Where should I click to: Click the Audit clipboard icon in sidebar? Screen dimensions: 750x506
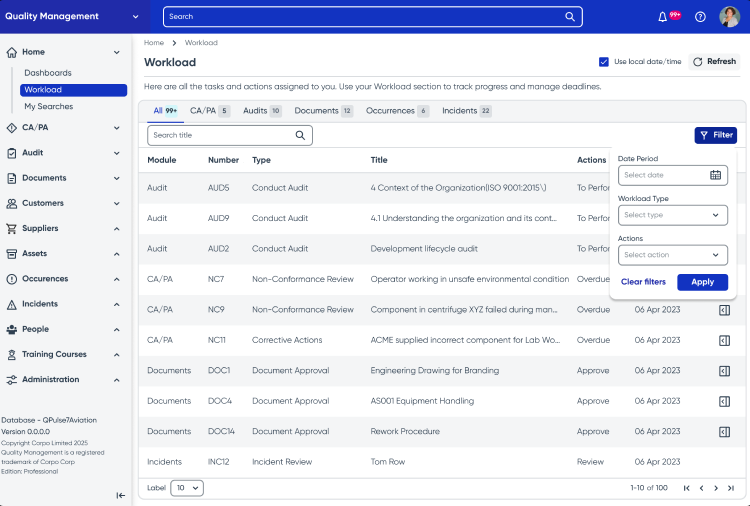point(11,153)
